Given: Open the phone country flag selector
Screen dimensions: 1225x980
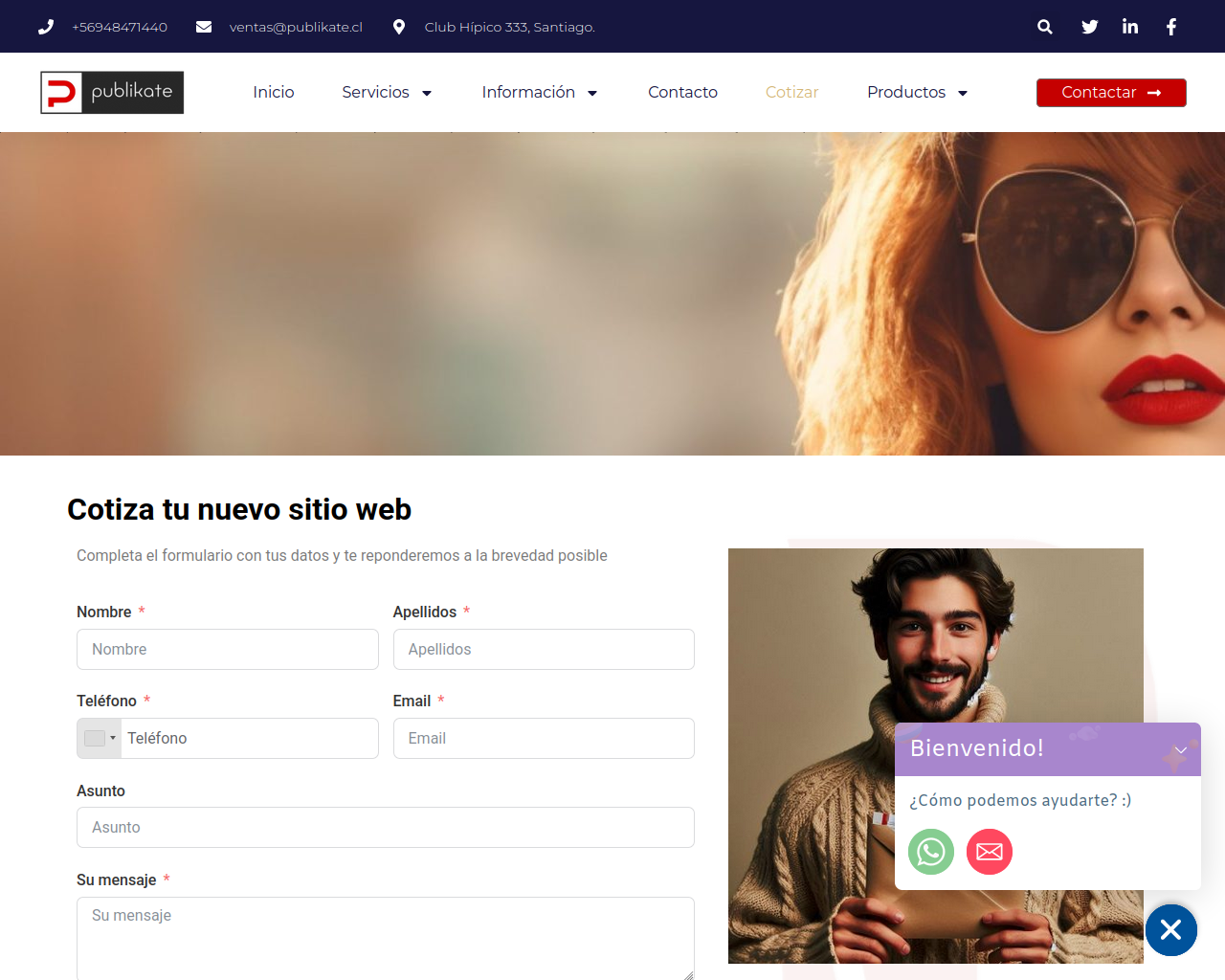Looking at the screenshot, I should pos(100,738).
